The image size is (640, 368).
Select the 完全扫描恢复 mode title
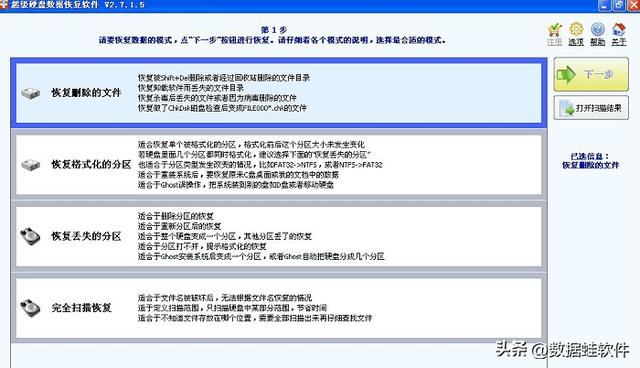(x=81, y=308)
